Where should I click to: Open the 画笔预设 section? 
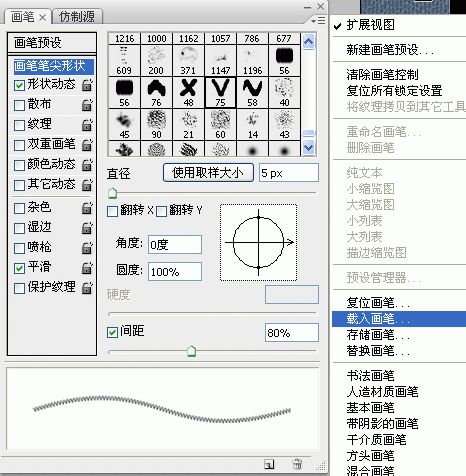(52, 43)
